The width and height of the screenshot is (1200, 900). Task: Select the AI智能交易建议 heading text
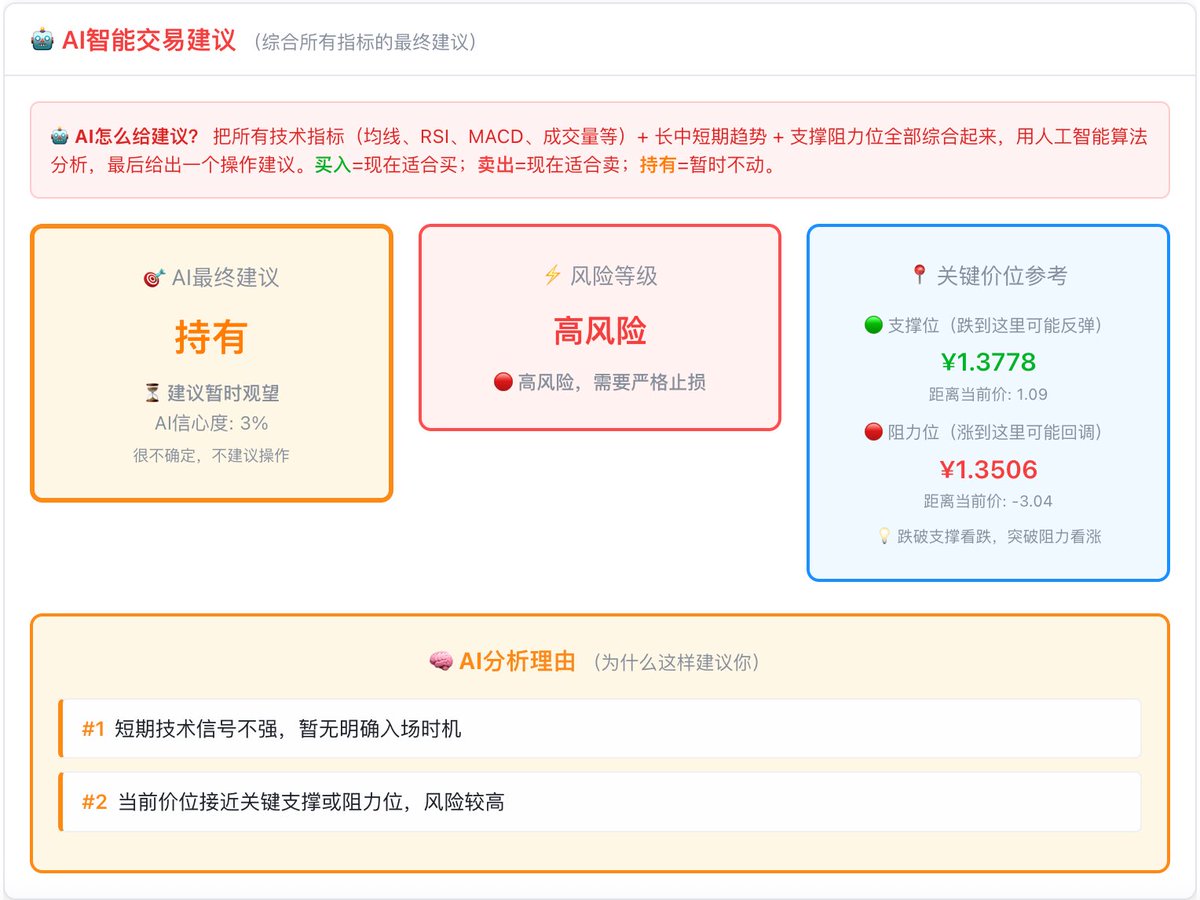coord(149,41)
